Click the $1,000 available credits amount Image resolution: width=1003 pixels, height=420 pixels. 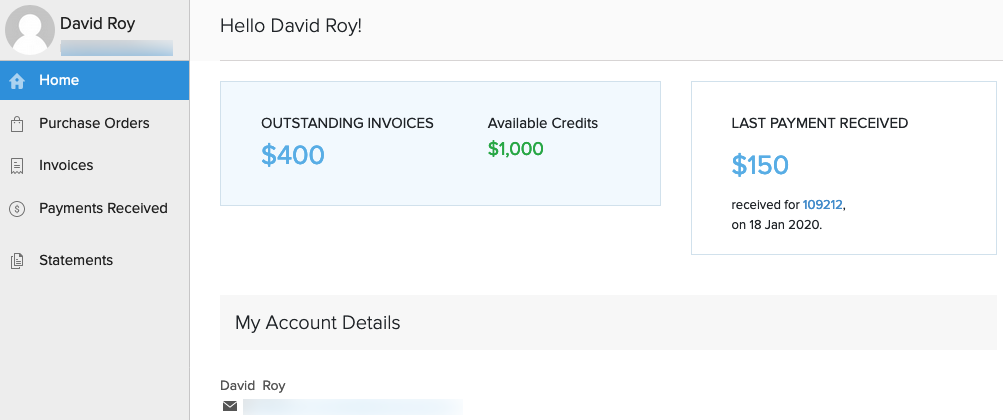tap(515, 149)
